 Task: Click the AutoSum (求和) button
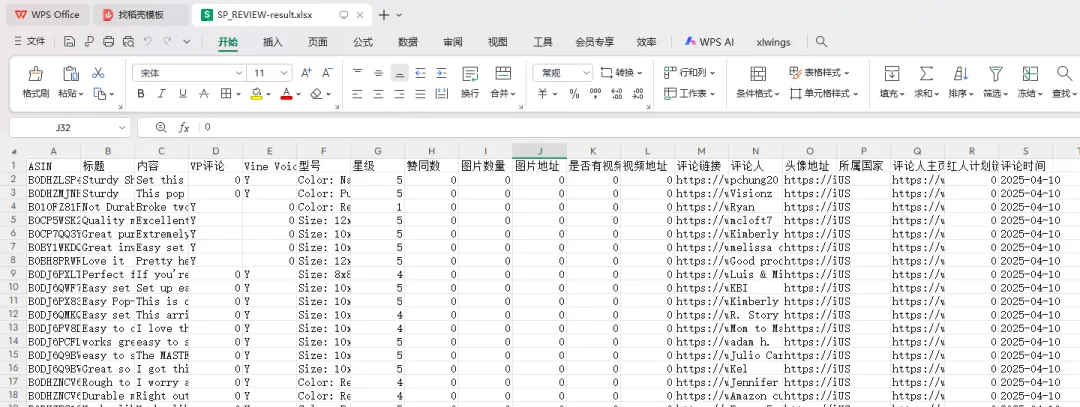926,82
